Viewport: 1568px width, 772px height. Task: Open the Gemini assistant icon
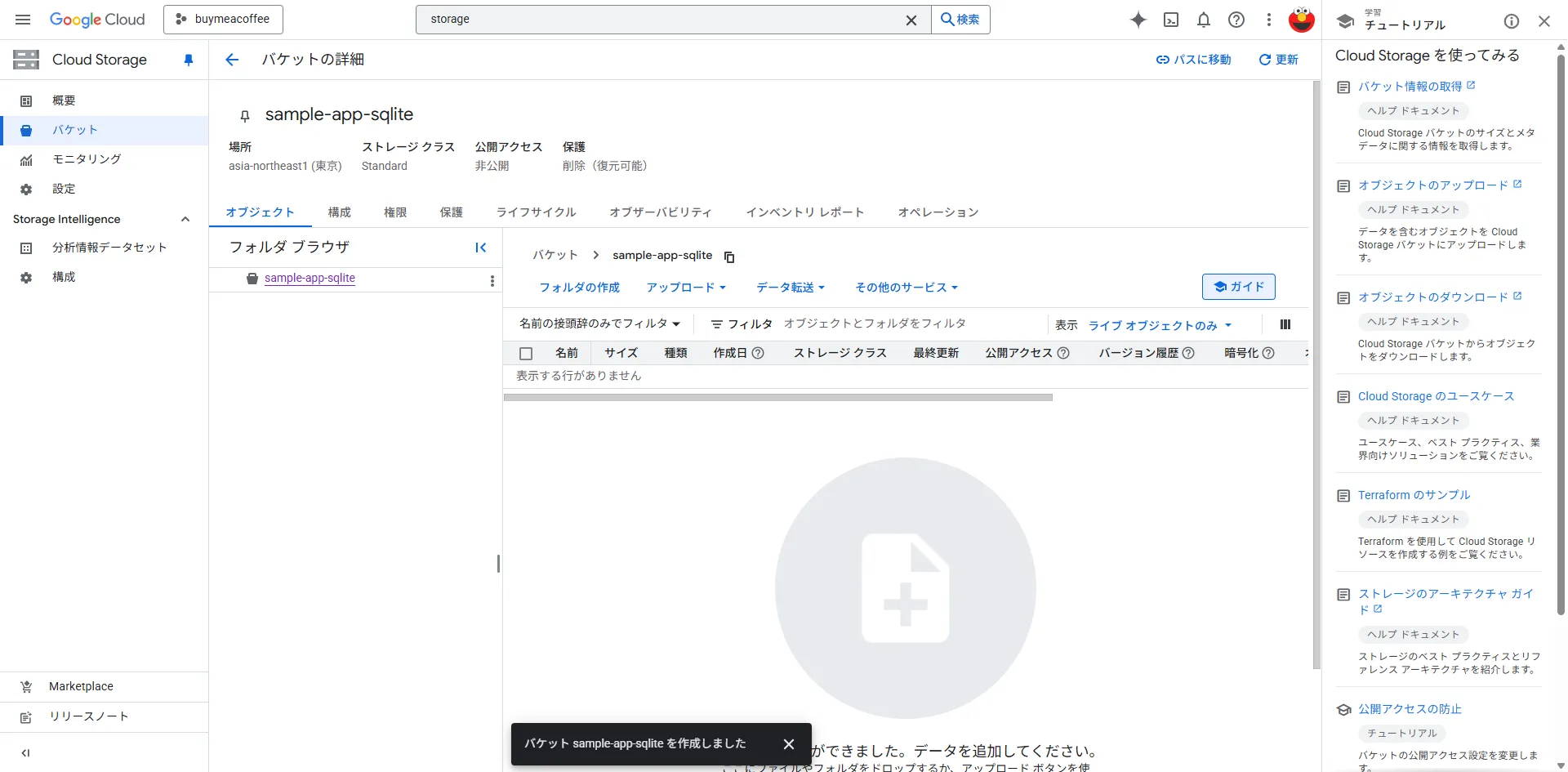(x=1138, y=20)
